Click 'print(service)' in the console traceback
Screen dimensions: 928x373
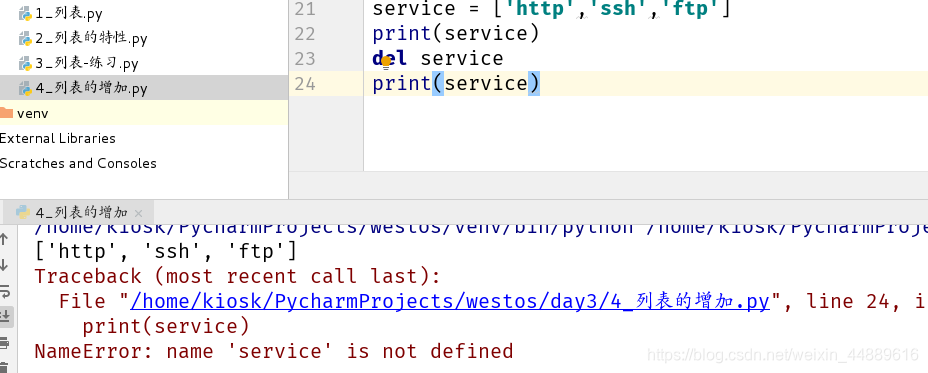click(166, 326)
